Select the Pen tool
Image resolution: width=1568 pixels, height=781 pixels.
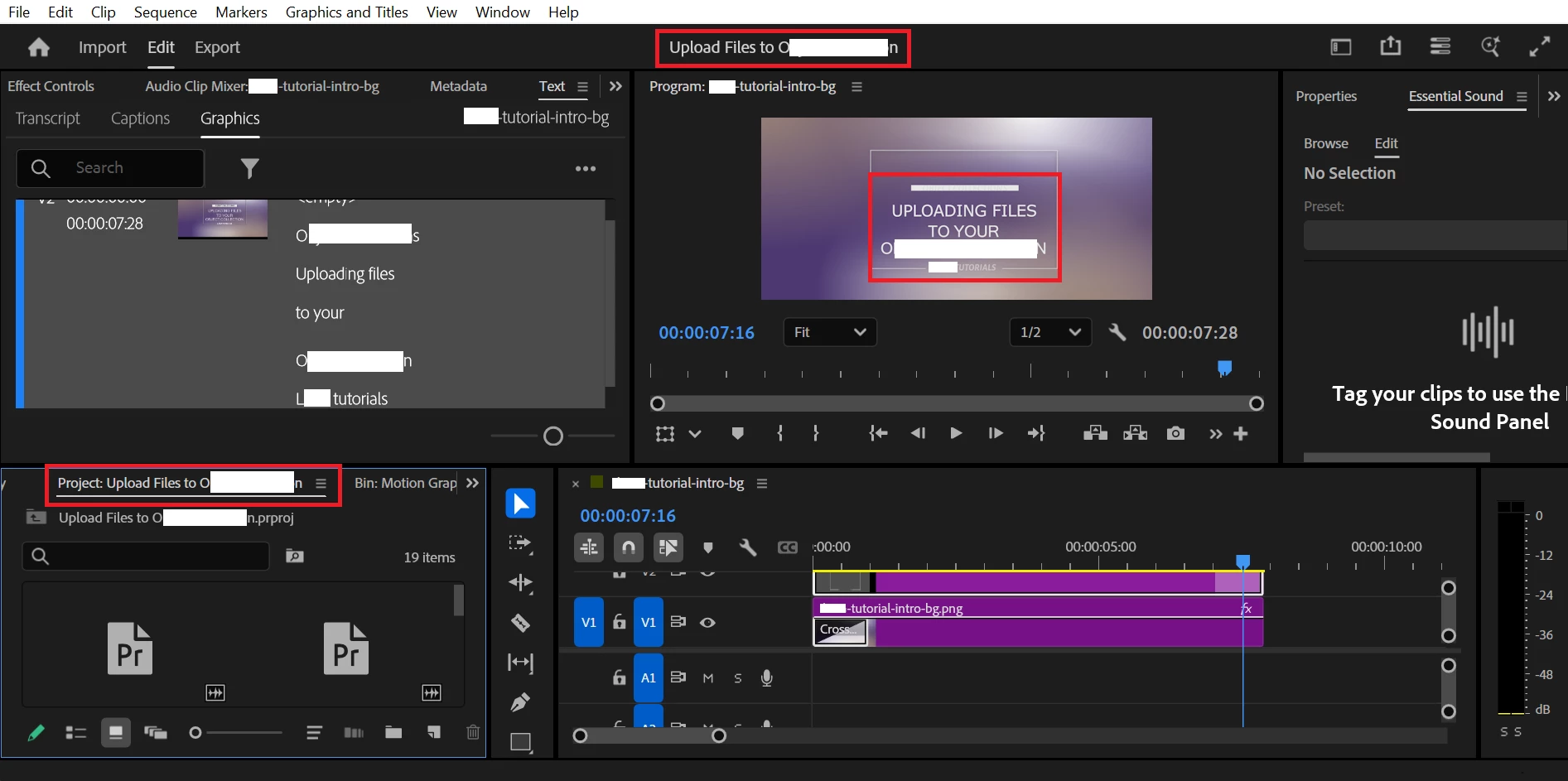520,702
